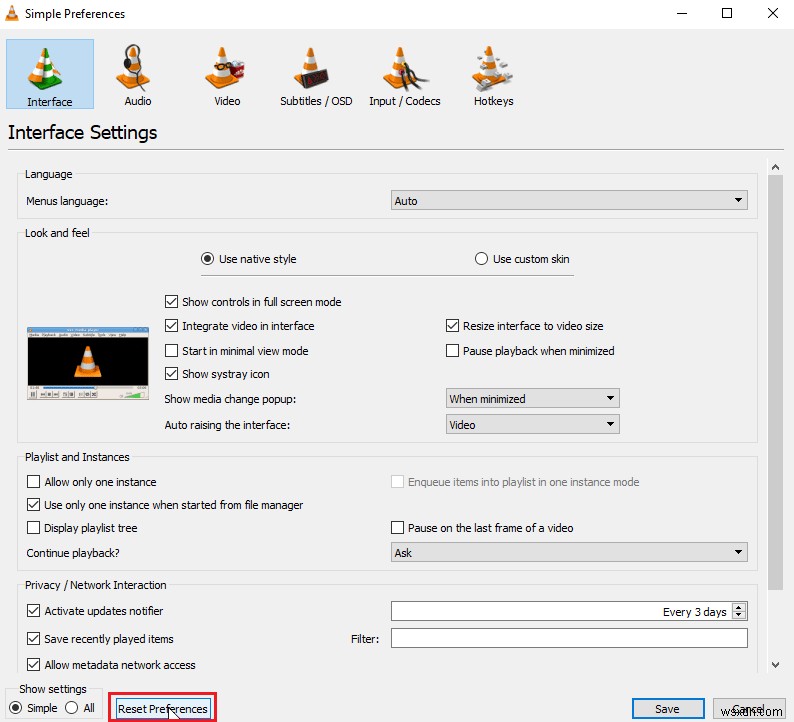Click the Menus language label
The image size is (794, 722).
click(67, 201)
